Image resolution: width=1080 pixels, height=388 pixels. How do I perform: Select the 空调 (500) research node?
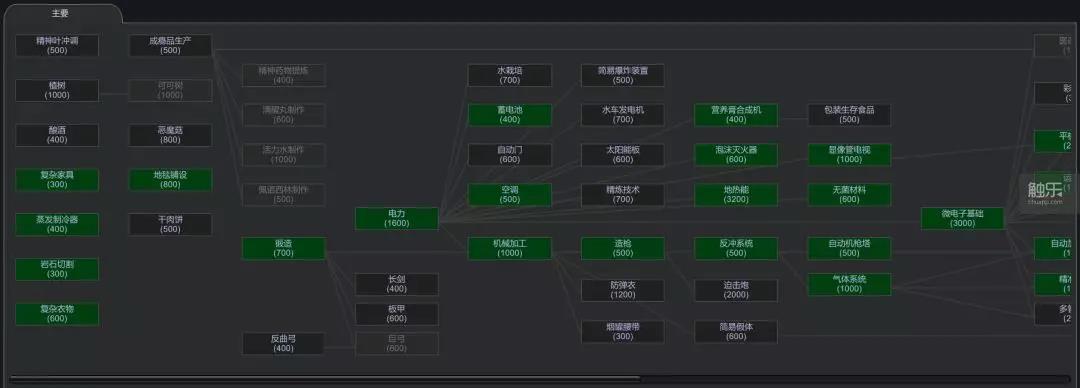coord(510,194)
